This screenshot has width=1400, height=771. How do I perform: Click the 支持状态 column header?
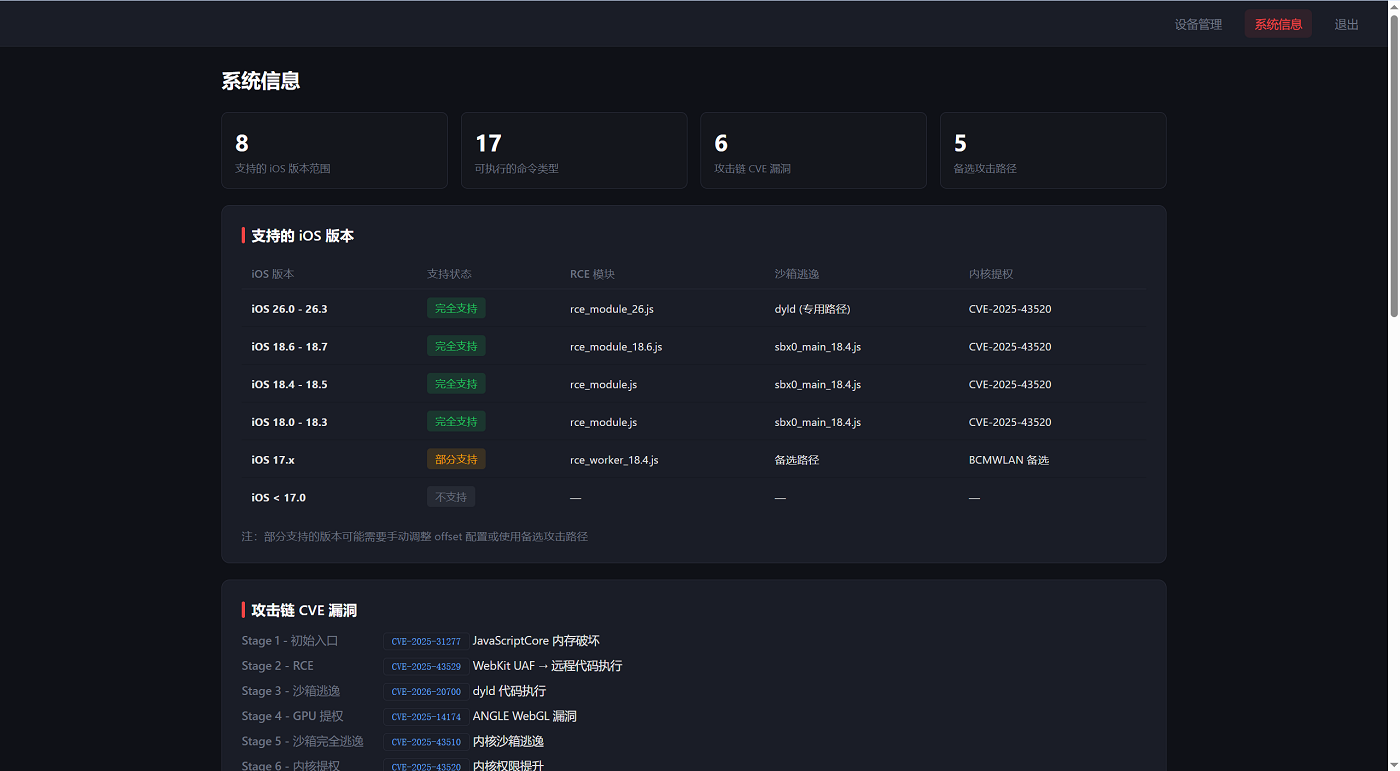(449, 274)
